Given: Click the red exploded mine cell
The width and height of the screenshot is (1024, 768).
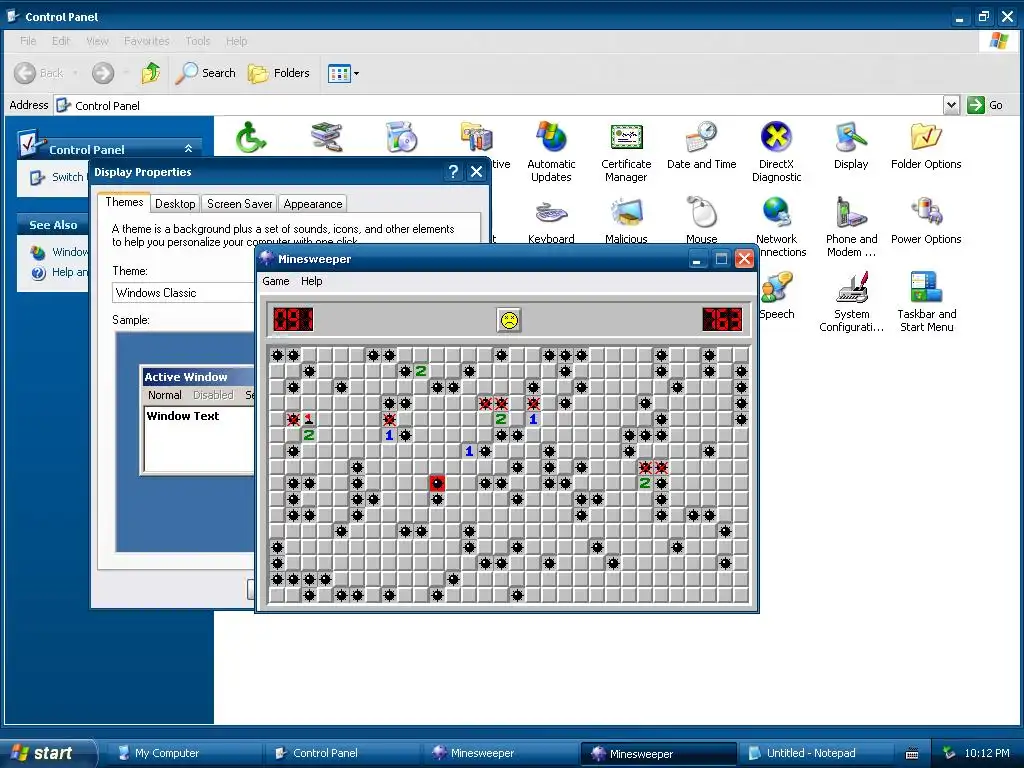Looking at the screenshot, I should pos(437,483).
